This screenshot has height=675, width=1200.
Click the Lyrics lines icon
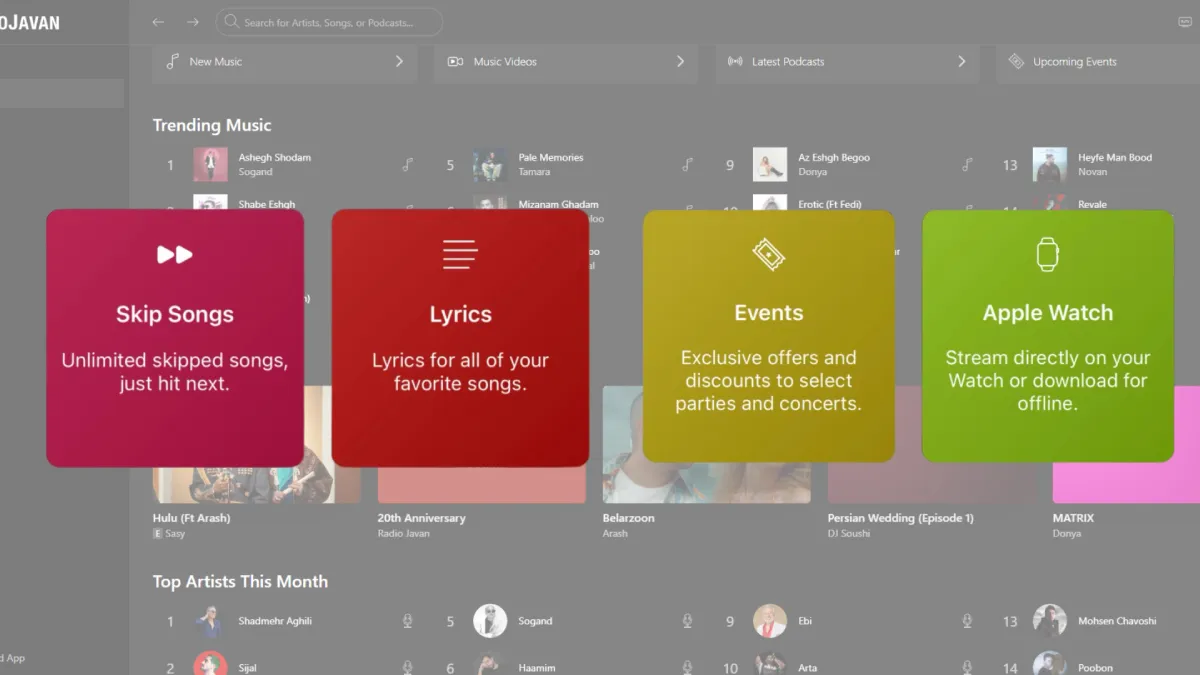tap(460, 254)
